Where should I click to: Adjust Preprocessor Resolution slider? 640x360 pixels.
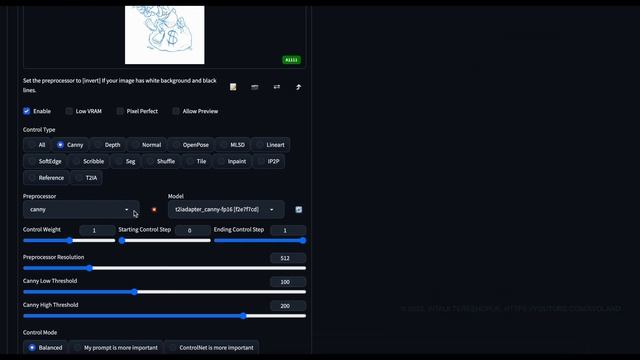pyautogui.click(x=164, y=268)
